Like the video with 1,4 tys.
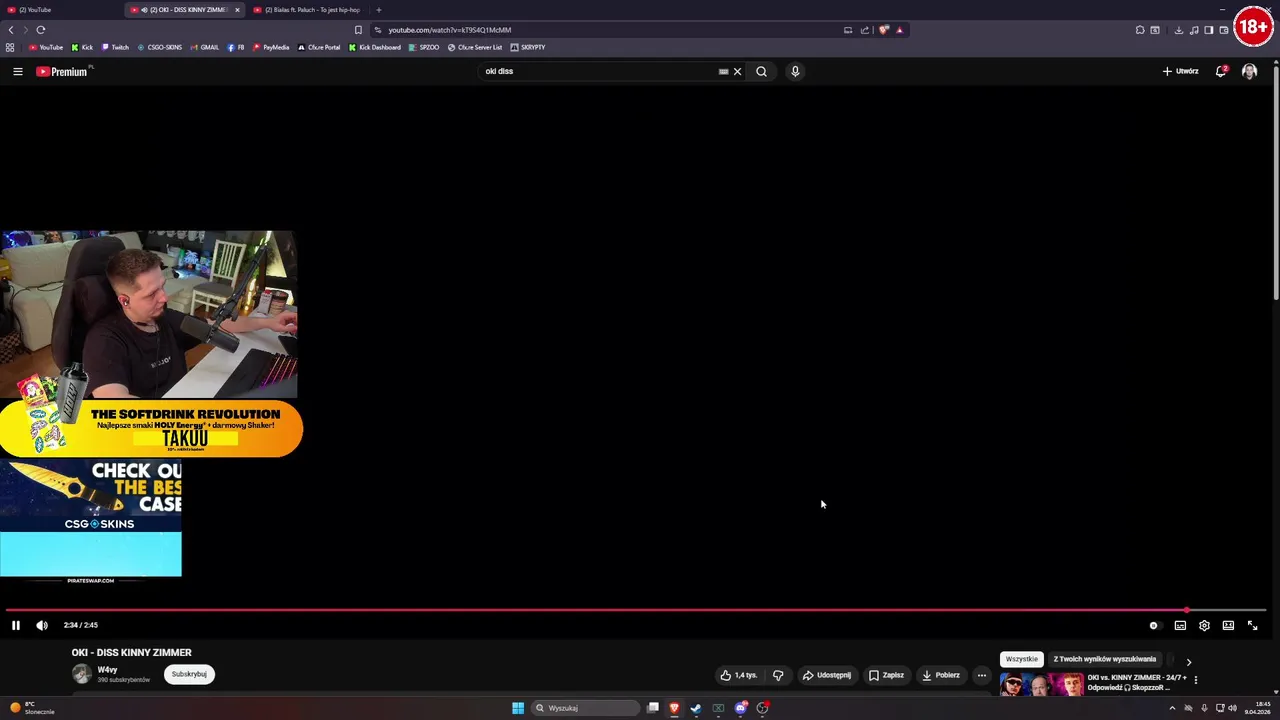The image size is (1280, 720). (x=739, y=675)
